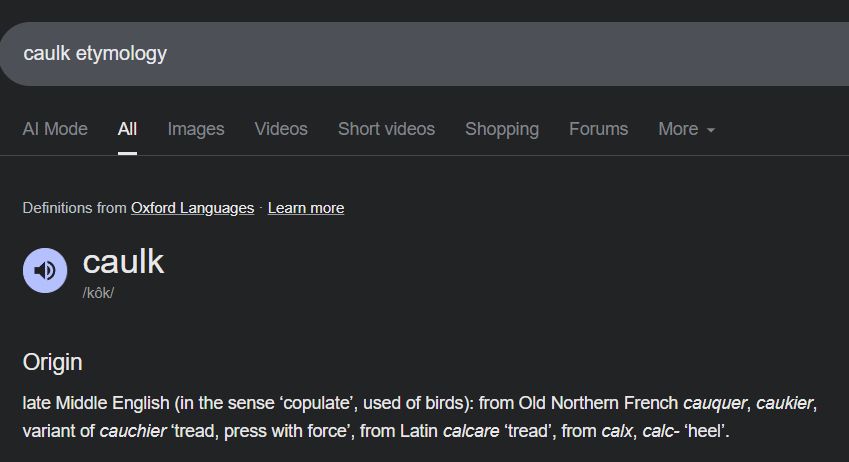The width and height of the screenshot is (849, 462).
Task: Go to the Videos tab
Action: pyautogui.click(x=281, y=129)
